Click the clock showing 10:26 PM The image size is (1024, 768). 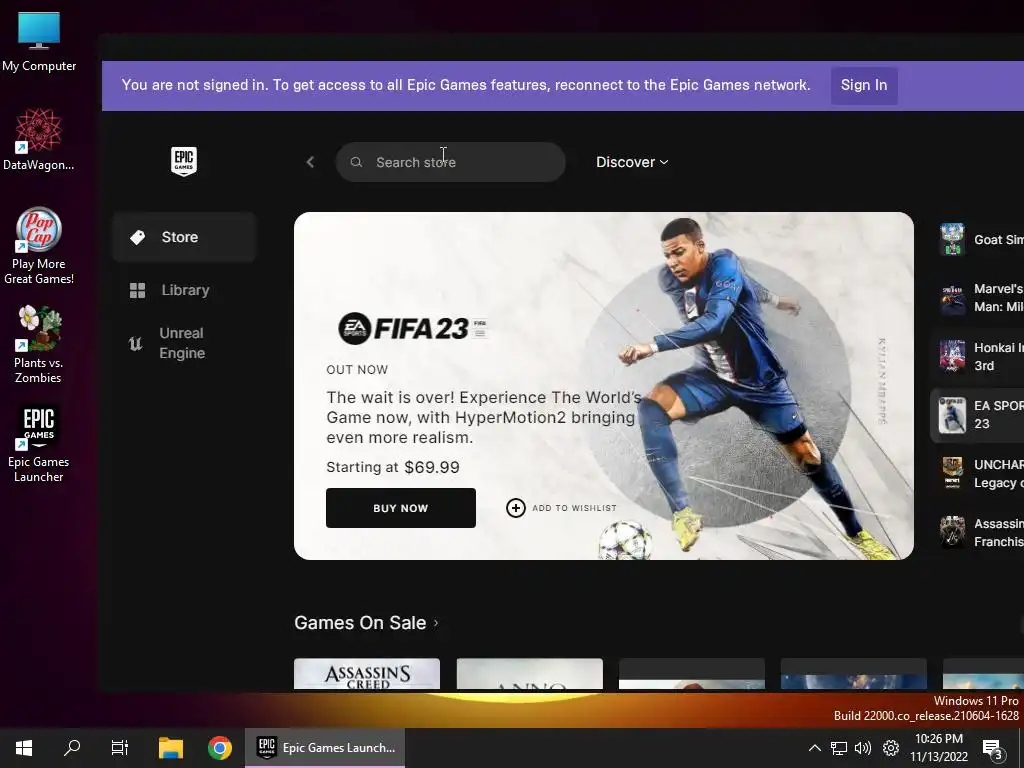pos(938,739)
